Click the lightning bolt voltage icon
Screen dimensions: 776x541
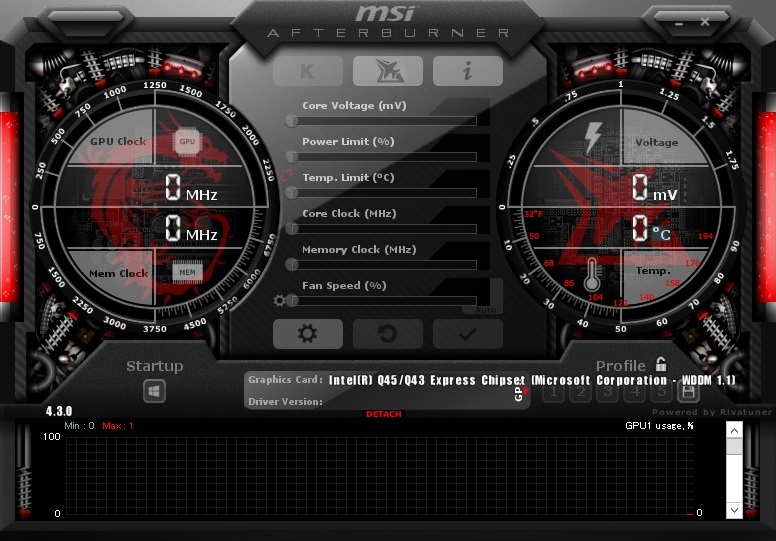592,138
